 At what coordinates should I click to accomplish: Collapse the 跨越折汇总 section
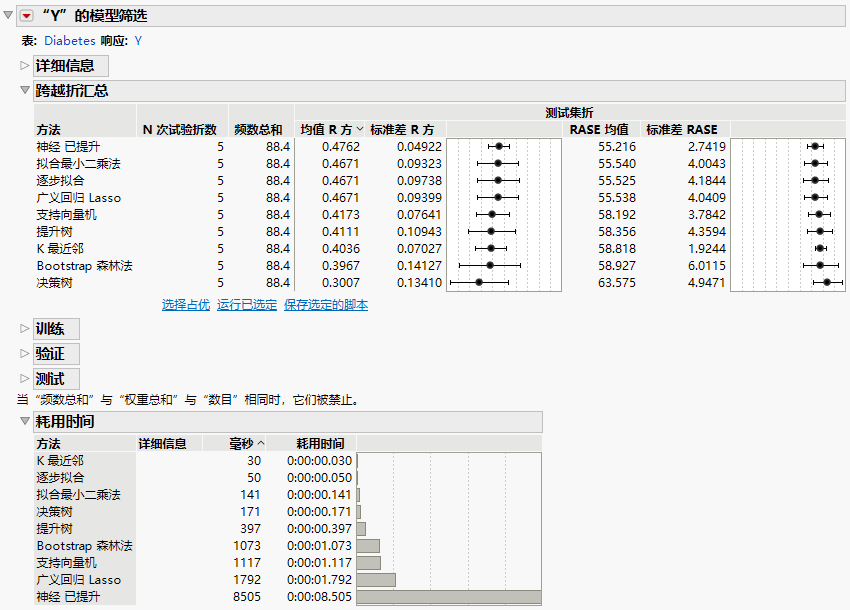point(24,90)
